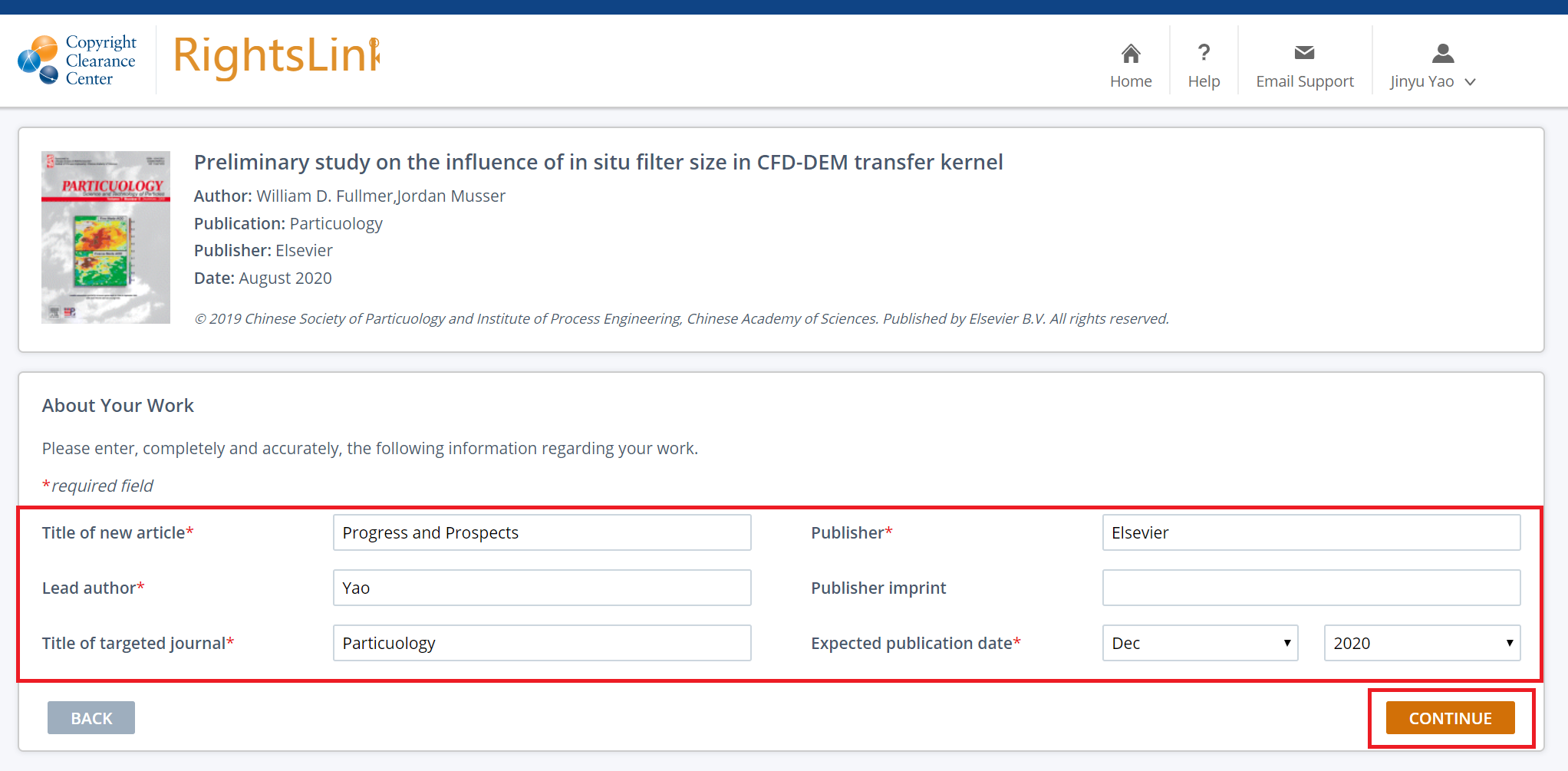Screen dimensions: 1568x771
Task: Click the CONTINUE button
Action: (1450, 718)
